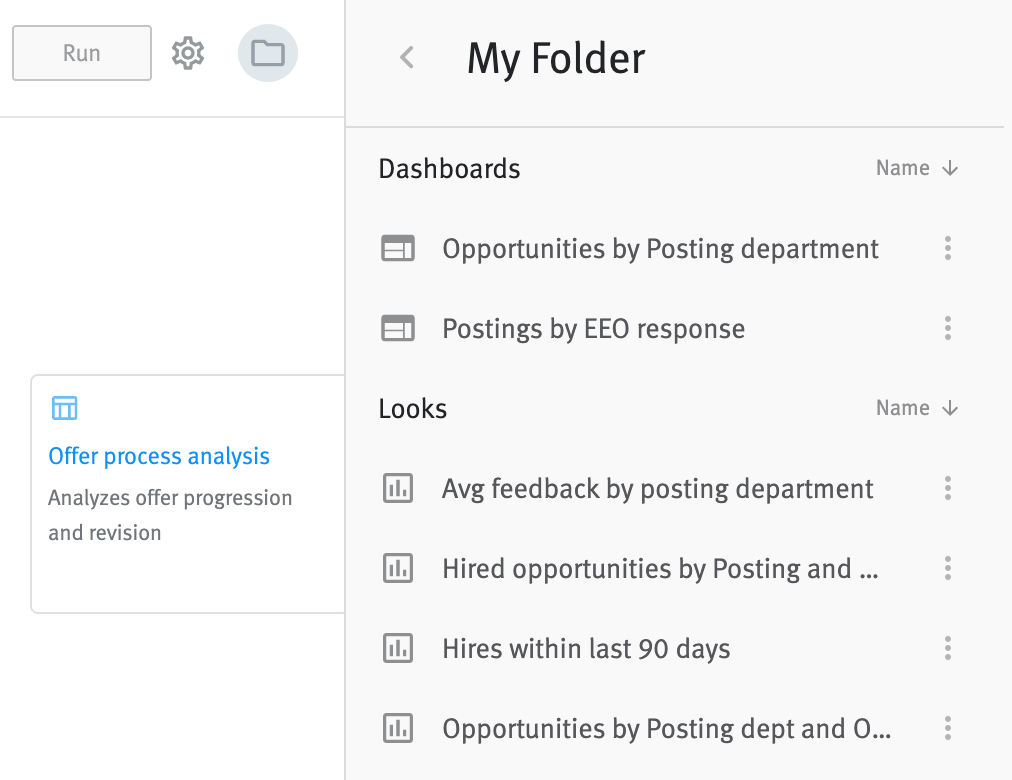Viewport: 1012px width, 780px height.
Task: Click the dashboard icon beside Postings by EEO response
Action: pos(398,328)
